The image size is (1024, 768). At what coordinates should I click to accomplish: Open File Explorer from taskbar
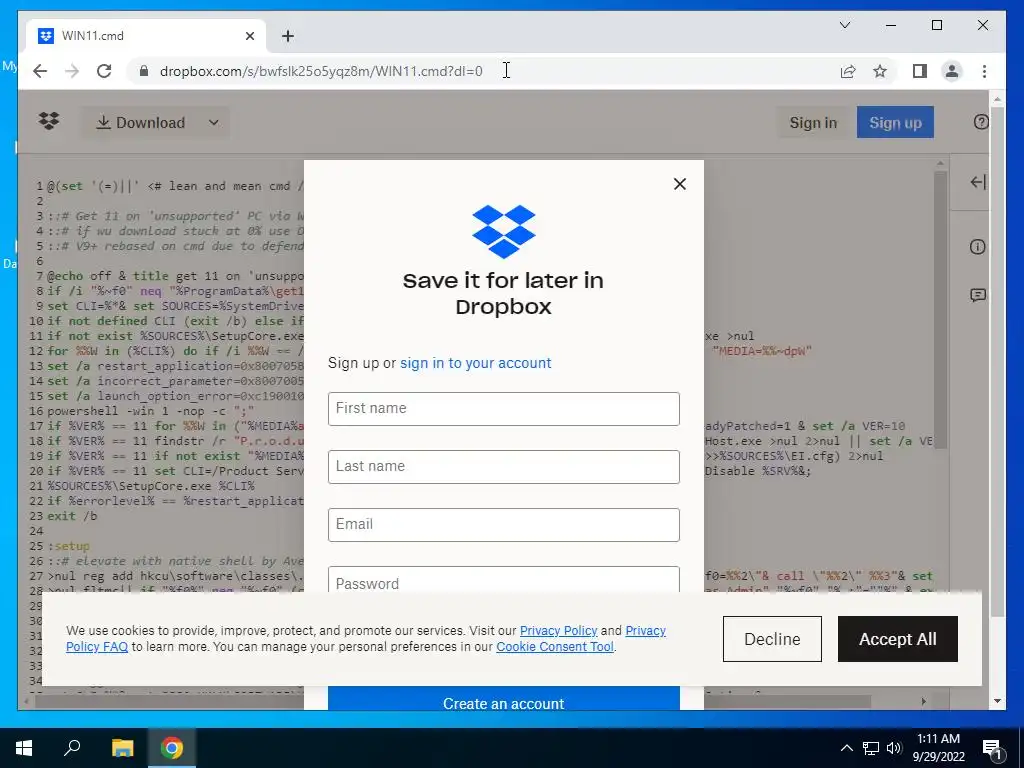pyautogui.click(x=122, y=748)
